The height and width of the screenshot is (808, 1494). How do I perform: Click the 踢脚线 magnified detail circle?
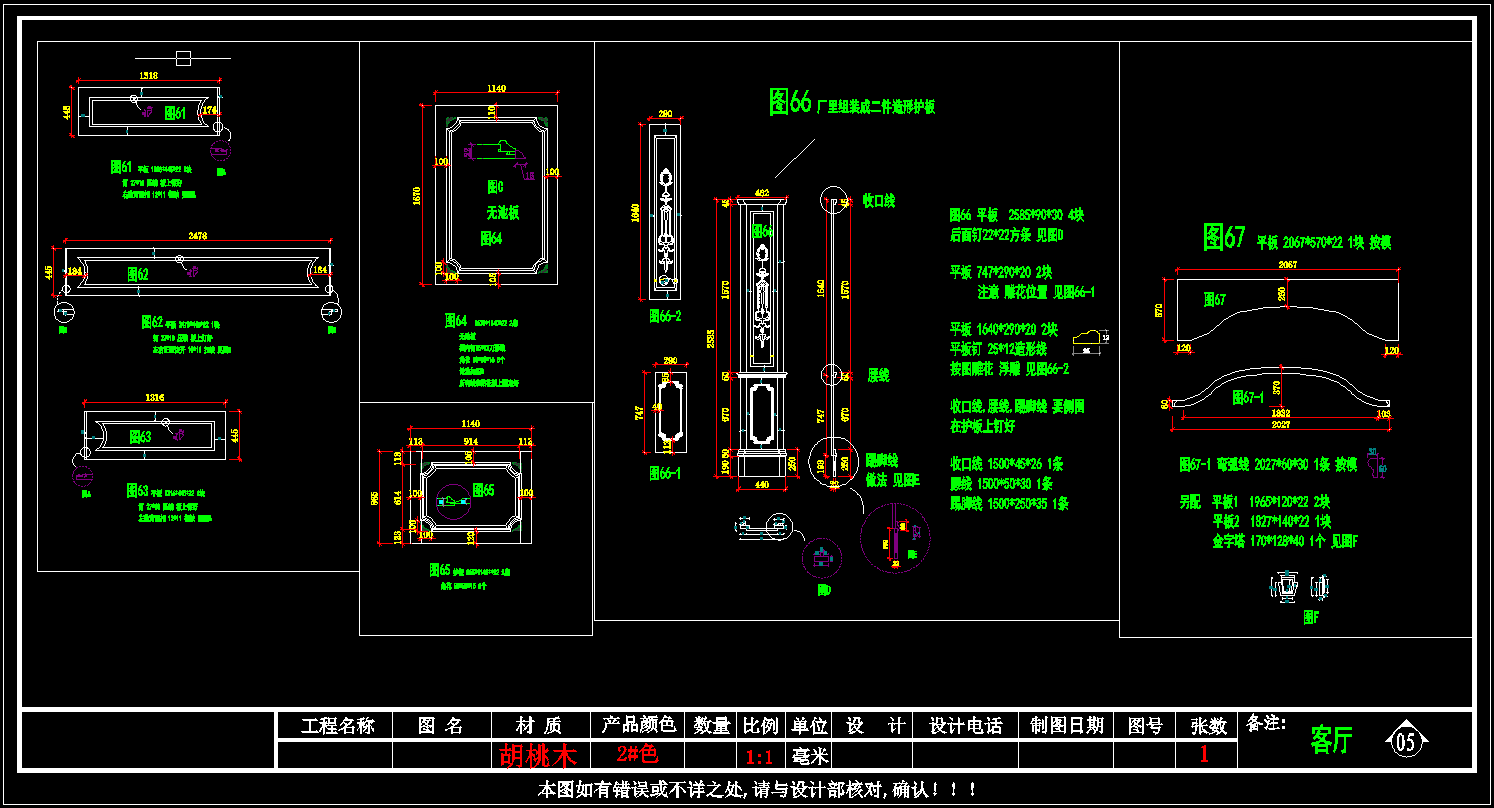coord(895,538)
